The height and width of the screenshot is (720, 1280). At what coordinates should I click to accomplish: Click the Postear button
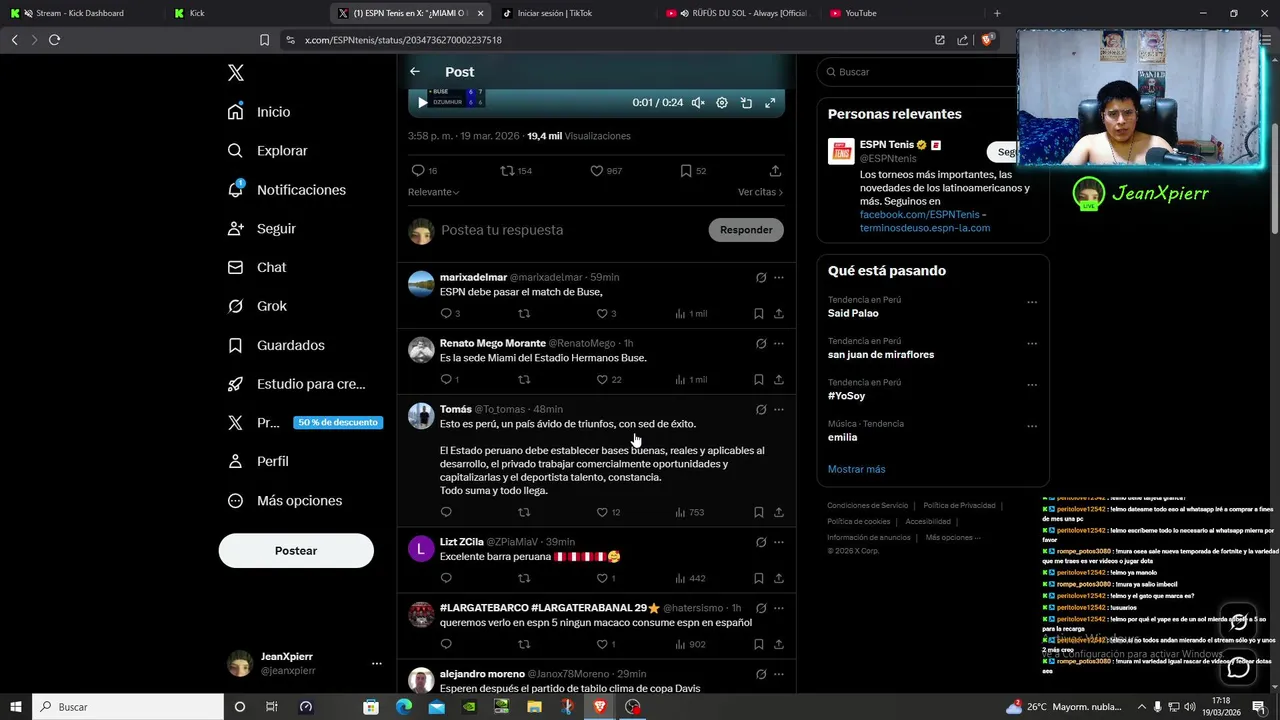(x=296, y=551)
